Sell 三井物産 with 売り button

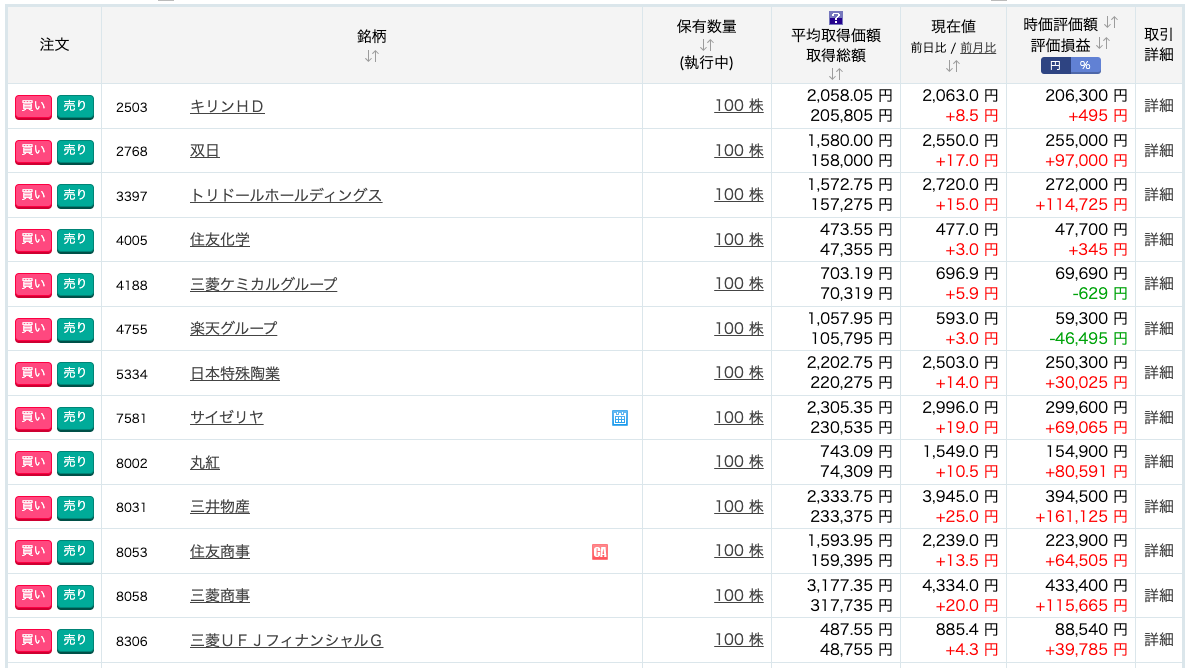[x=75, y=507]
